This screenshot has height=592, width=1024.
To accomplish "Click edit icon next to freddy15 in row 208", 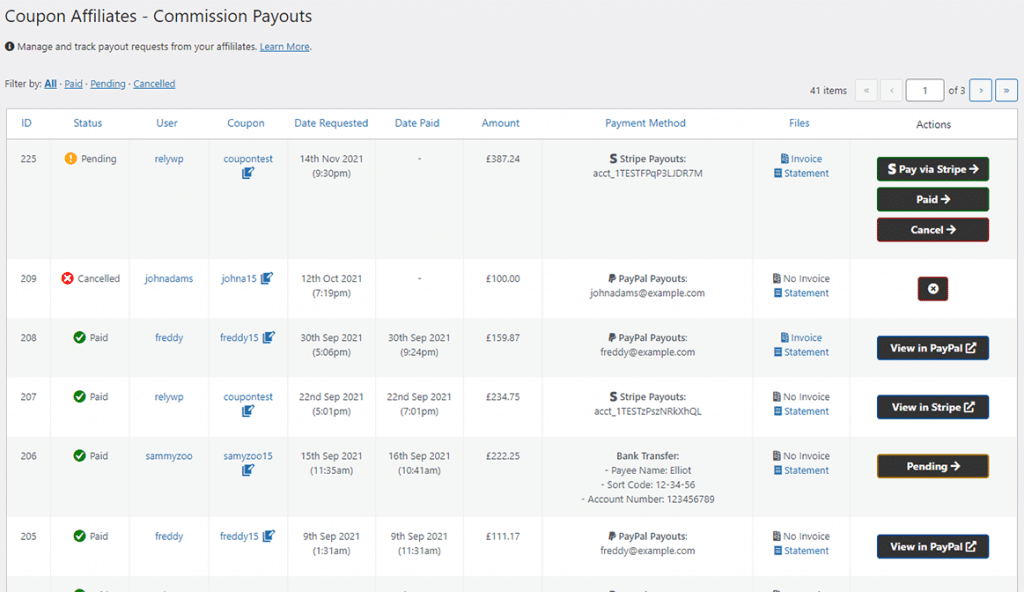I will point(268,338).
